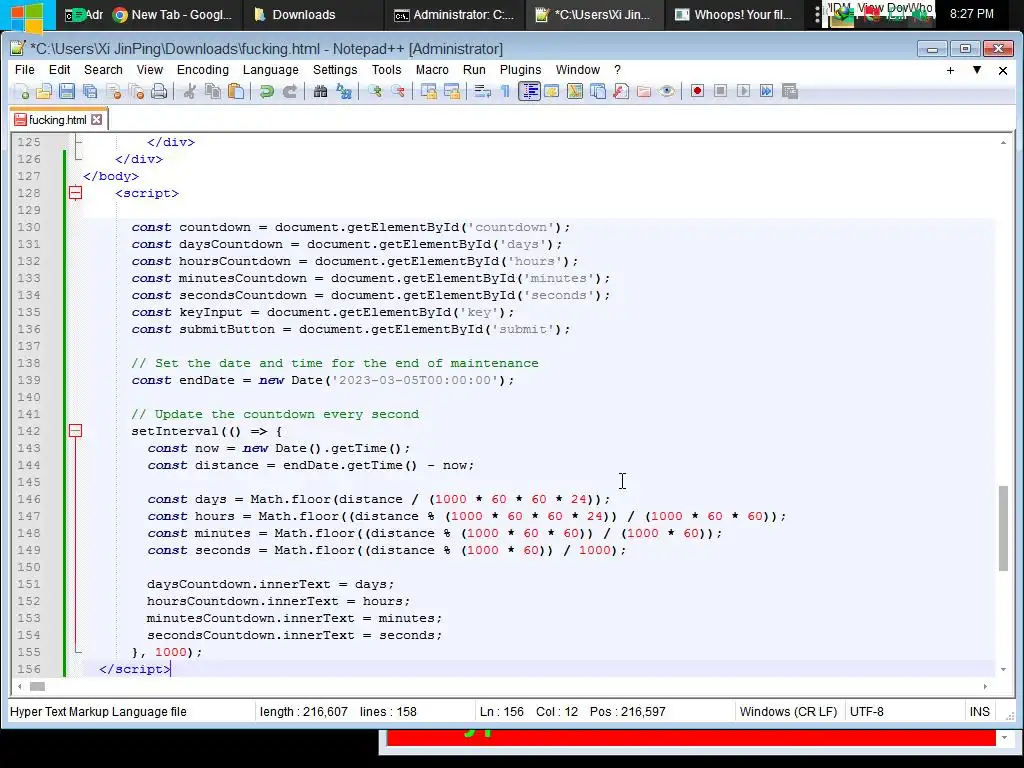The height and width of the screenshot is (768, 1024).
Task: Open the Language menu
Action: click(270, 70)
